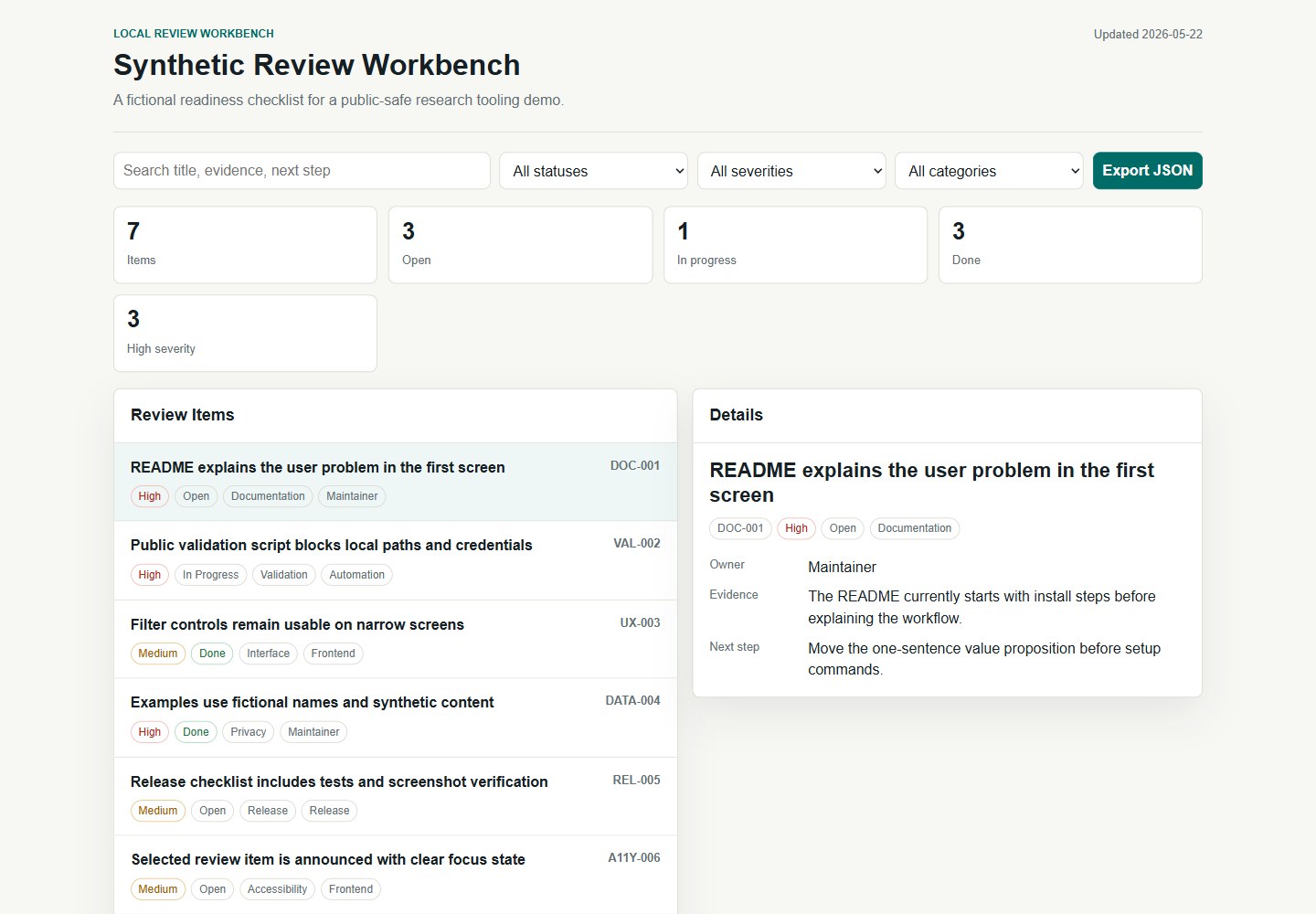Open the Selected review item is announced row
The image size is (1316, 914).
[x=396, y=875]
